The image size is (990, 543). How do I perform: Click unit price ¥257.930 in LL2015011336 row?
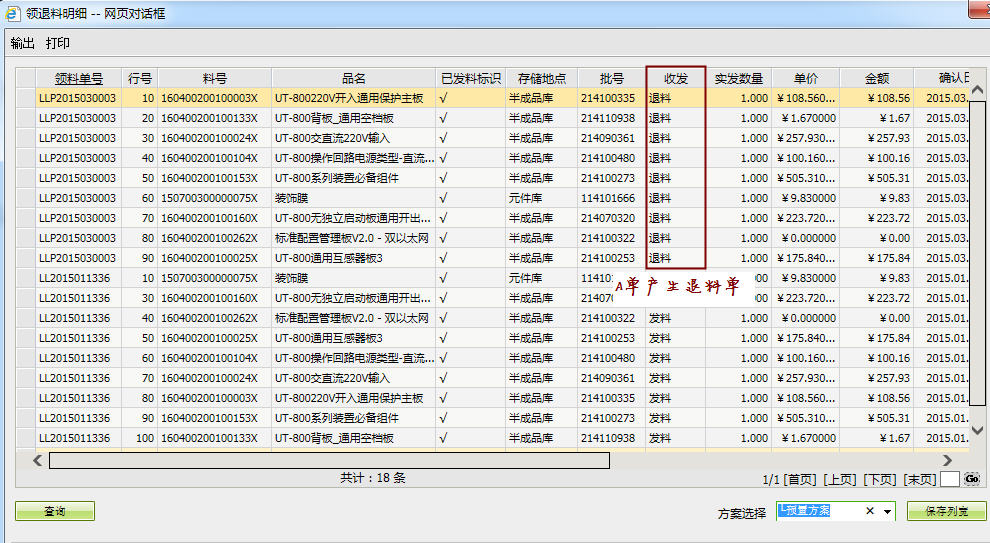tap(806, 378)
